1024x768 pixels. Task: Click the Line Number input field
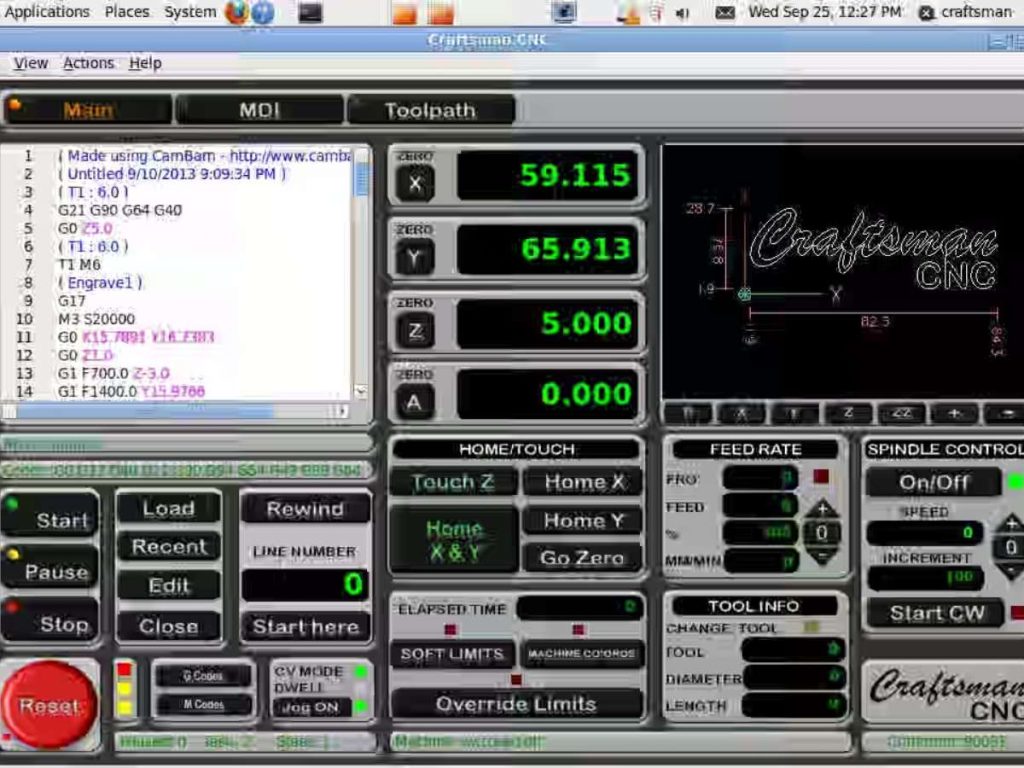(x=306, y=585)
